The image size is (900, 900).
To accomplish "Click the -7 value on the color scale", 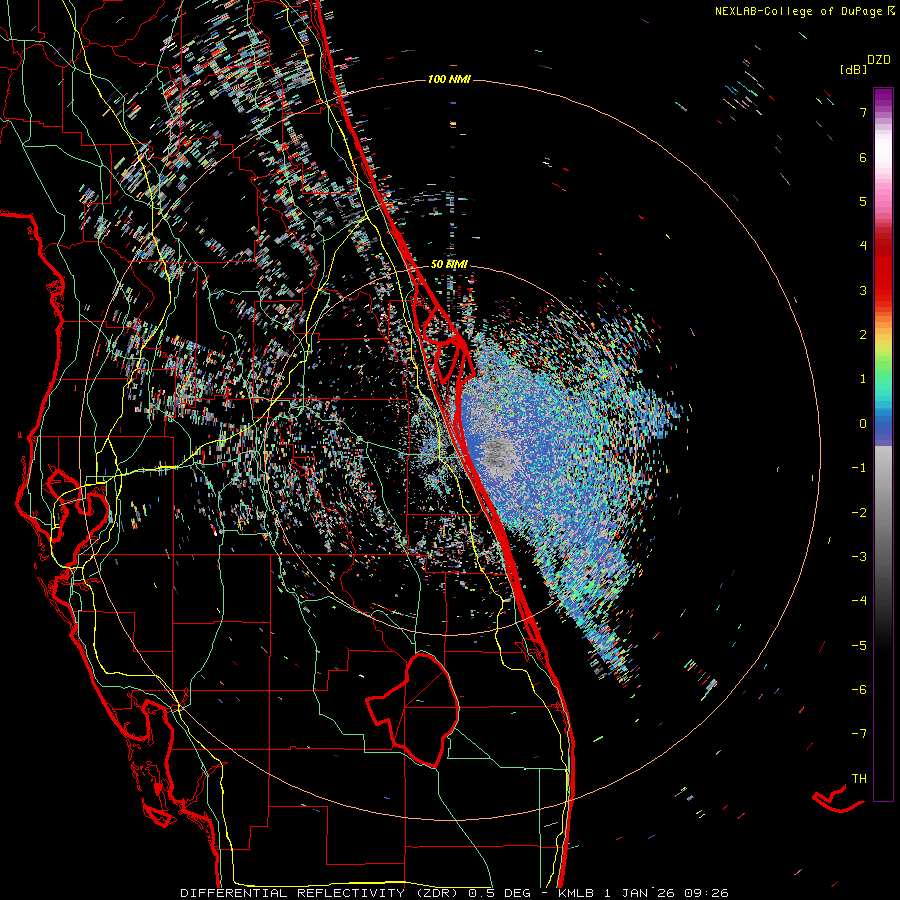I will click(859, 734).
